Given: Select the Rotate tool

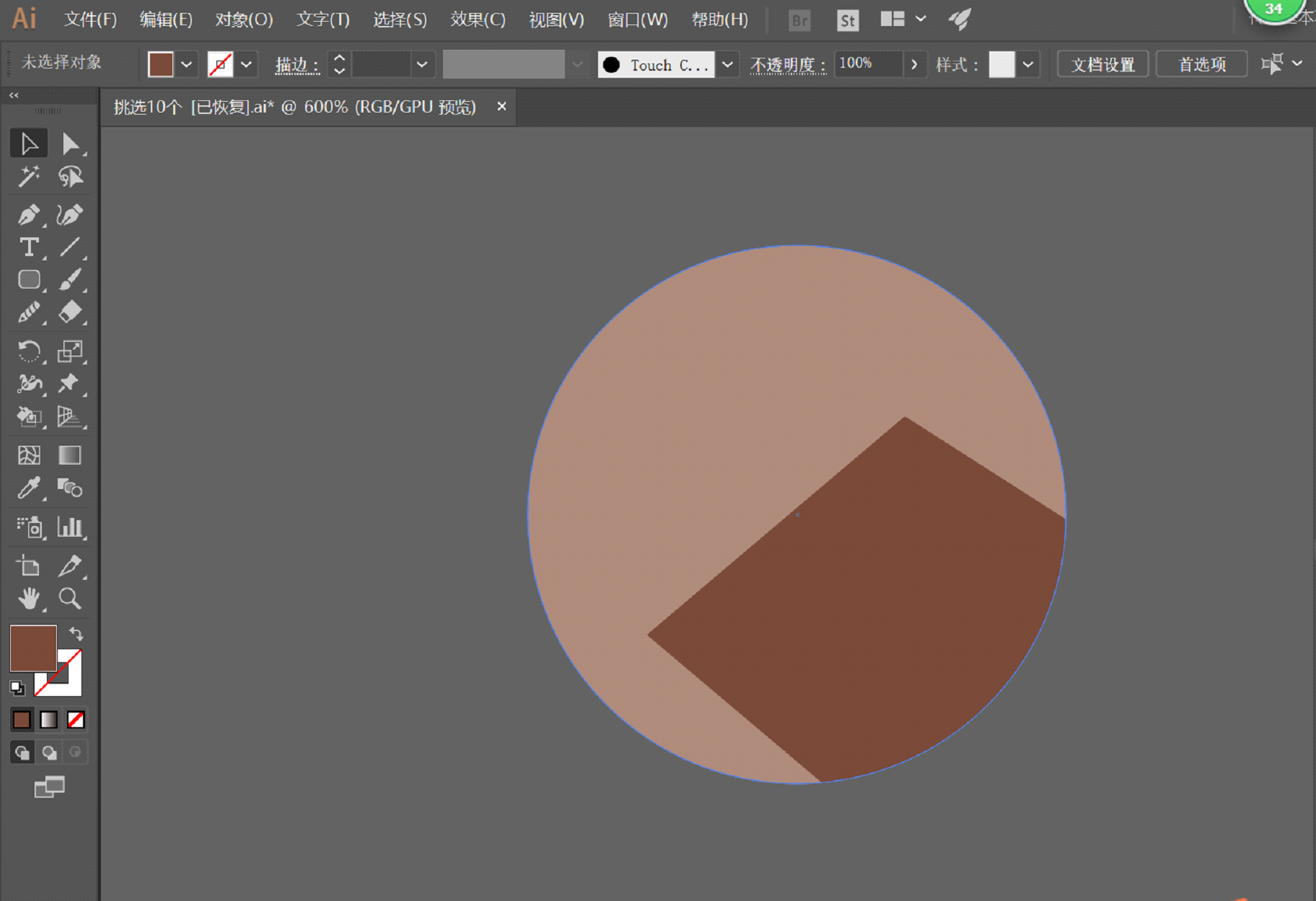Looking at the screenshot, I should (29, 351).
